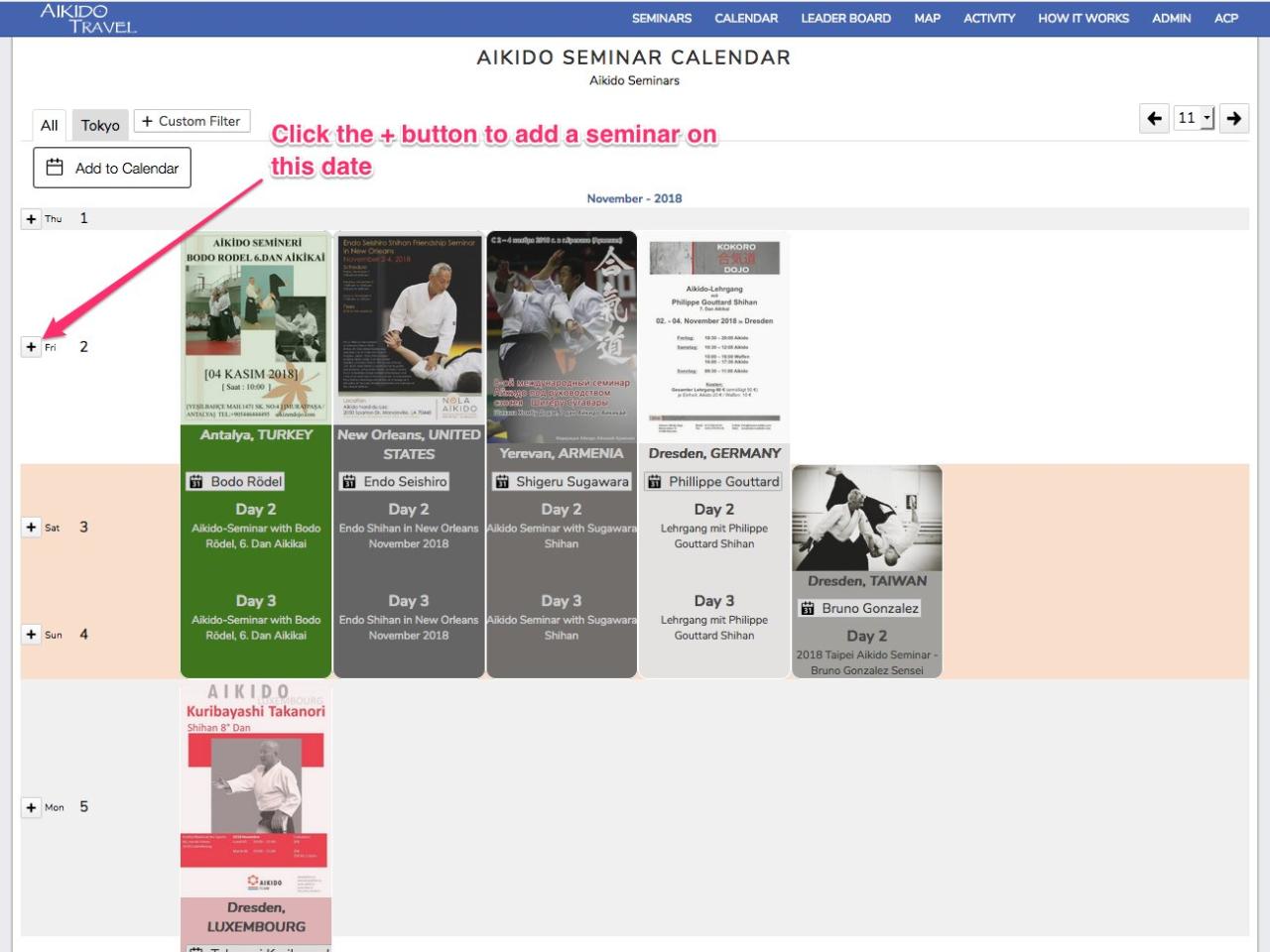Add a seminar on Sunday 4
The image size is (1270, 952).
pos(31,635)
